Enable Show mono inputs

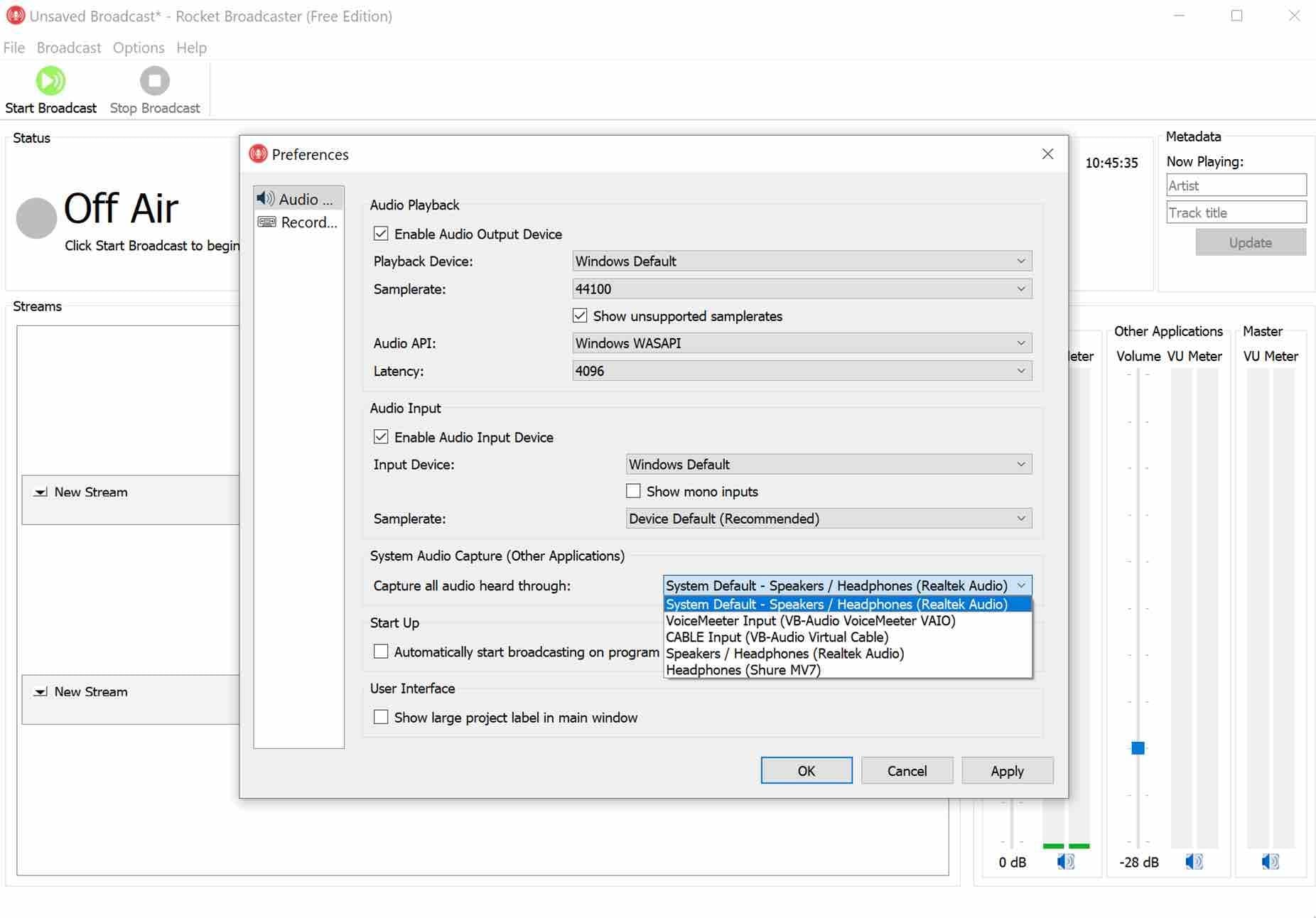[x=633, y=490]
